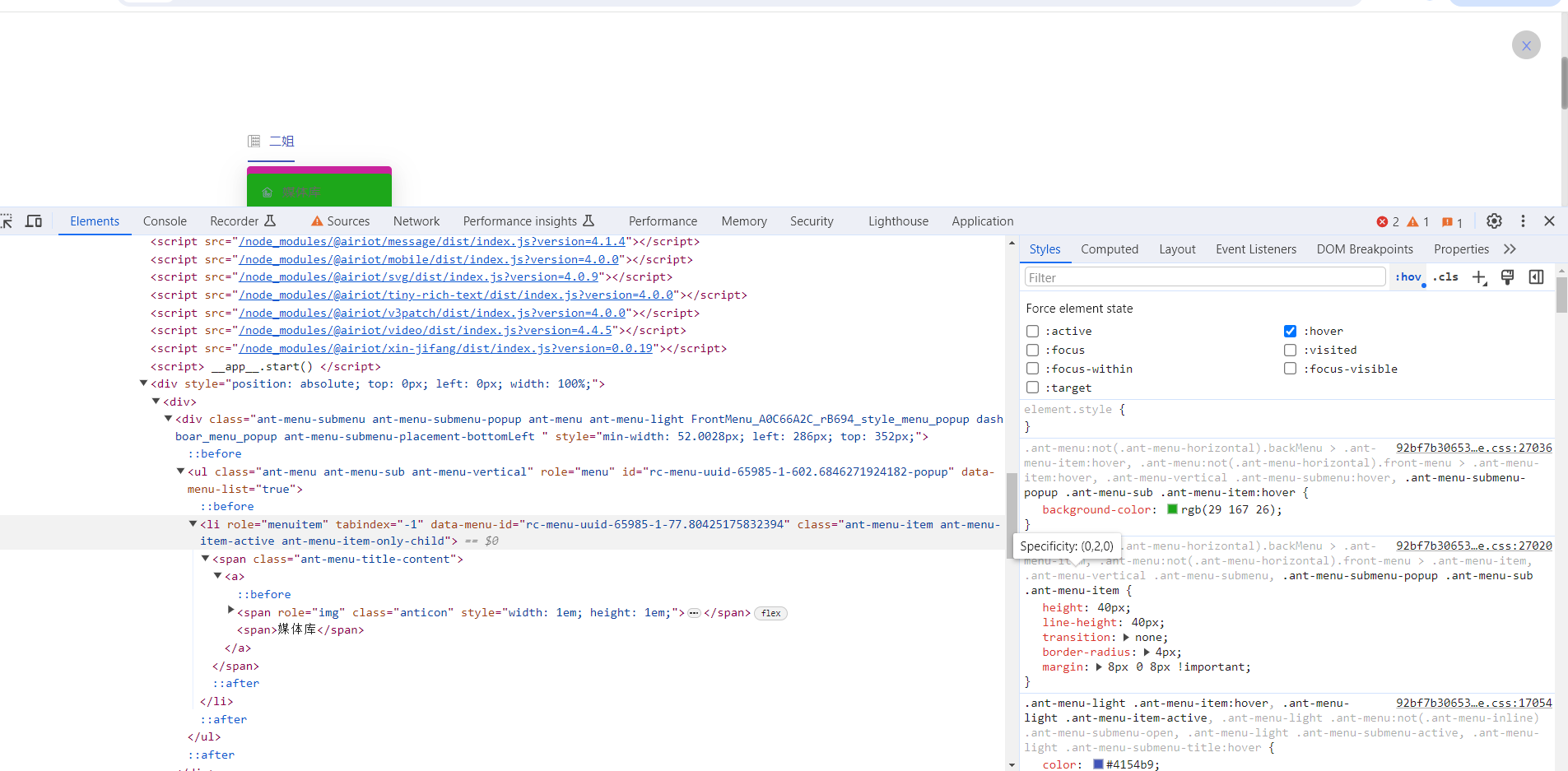Viewport: 1568px width, 771px height.
Task: Expand the transition none shorthand value
Action: [x=1125, y=638]
